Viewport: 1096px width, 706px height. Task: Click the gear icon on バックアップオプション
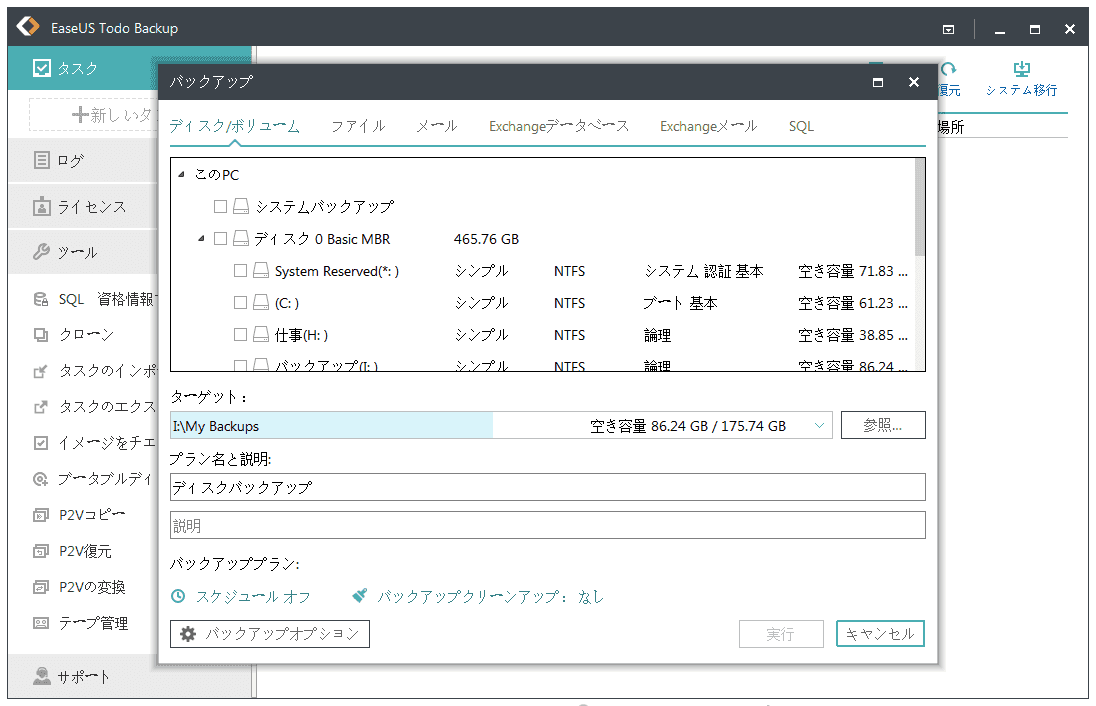pyautogui.click(x=188, y=634)
